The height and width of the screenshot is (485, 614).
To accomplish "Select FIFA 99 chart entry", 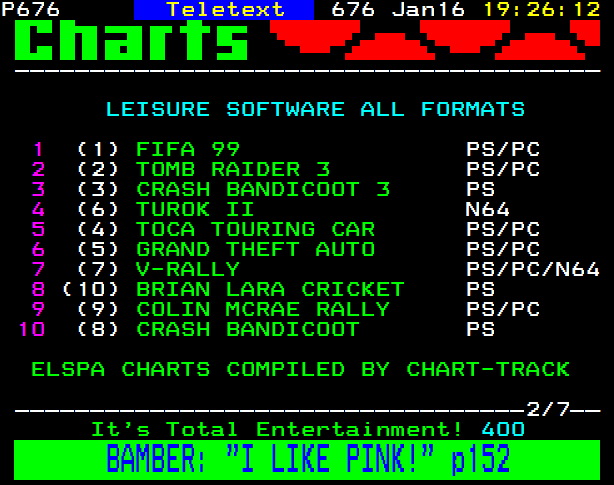I will (188, 150).
